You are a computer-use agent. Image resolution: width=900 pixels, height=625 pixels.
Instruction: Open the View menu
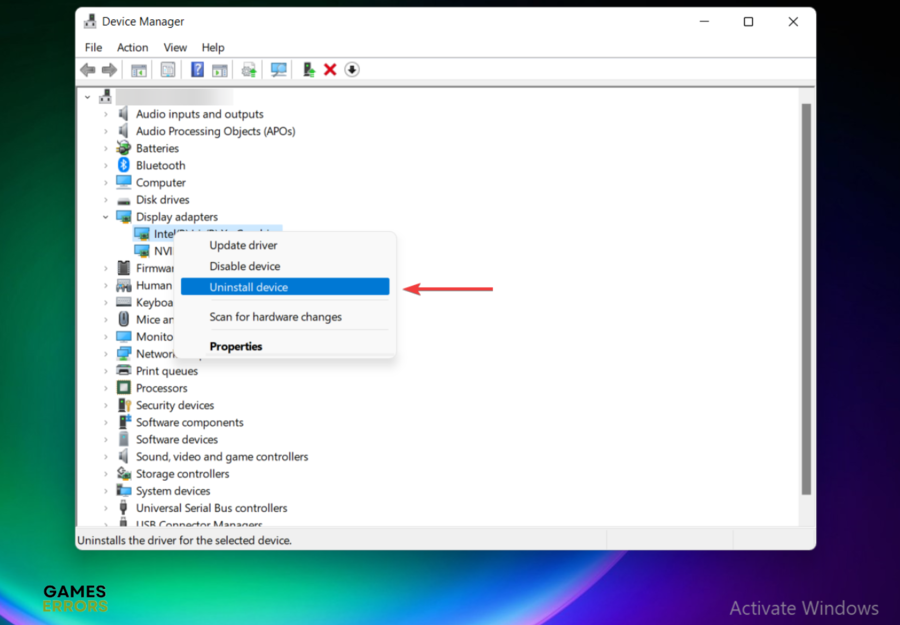[175, 47]
